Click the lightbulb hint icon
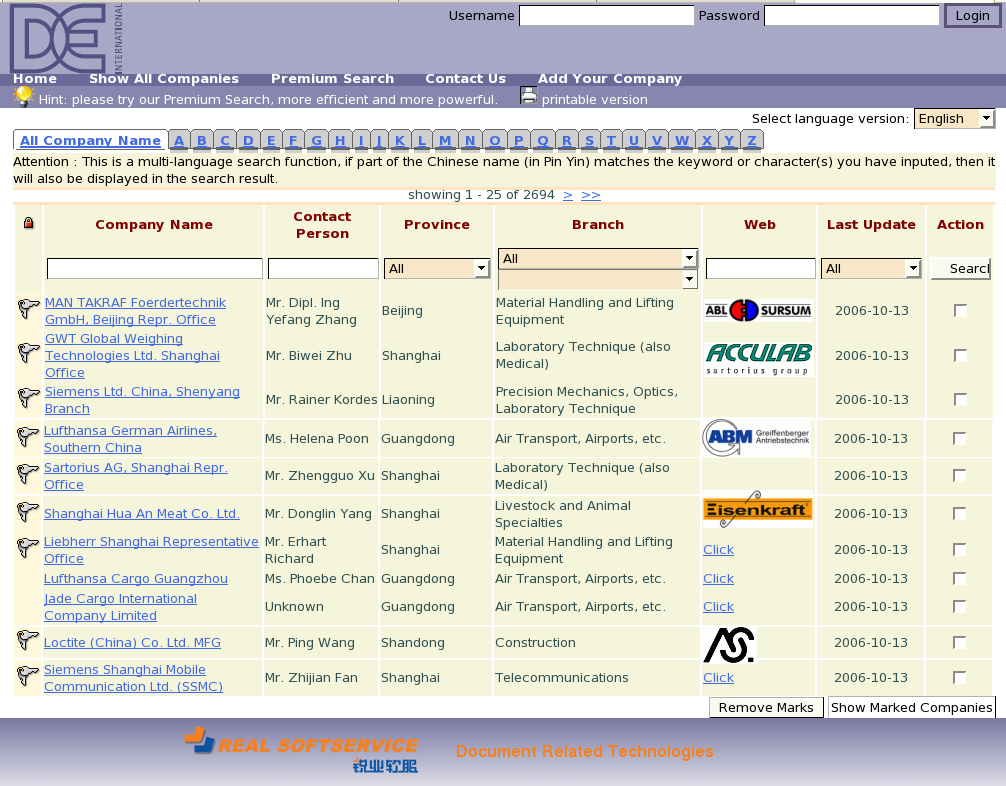Screen dimensions: 1006x786 click(x=23, y=97)
